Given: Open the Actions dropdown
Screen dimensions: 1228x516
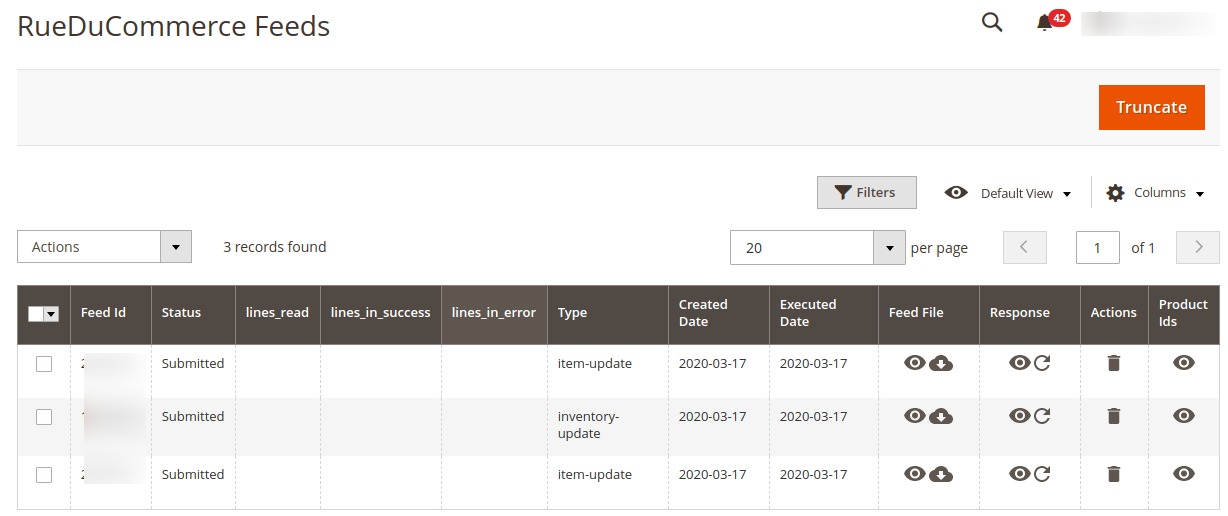Looking at the screenshot, I should click(104, 247).
